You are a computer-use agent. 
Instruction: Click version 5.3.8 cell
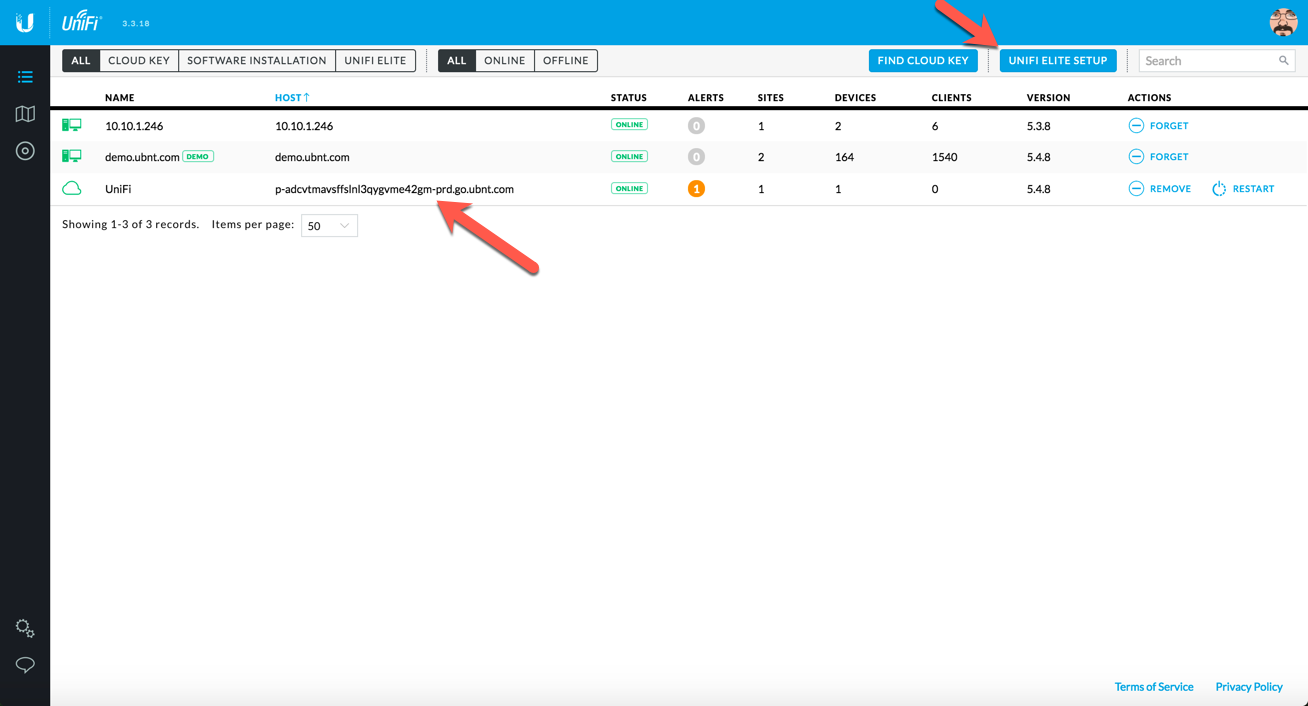point(1040,126)
